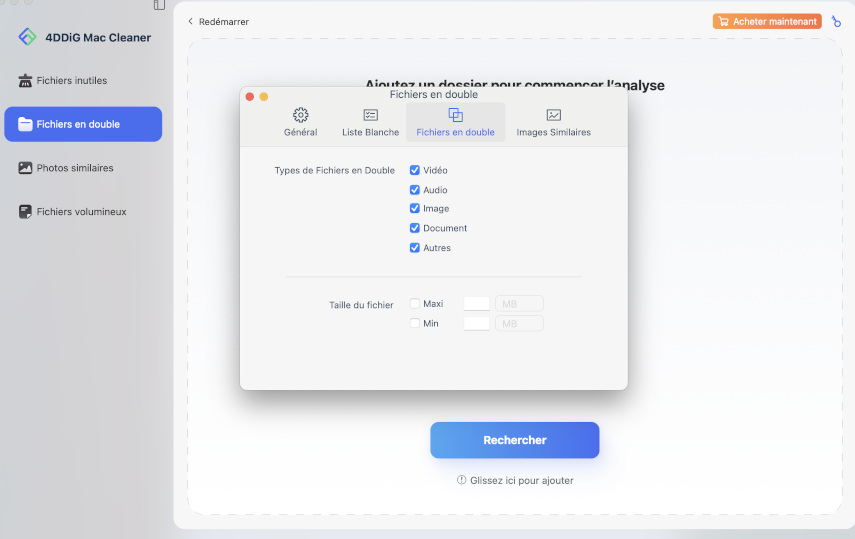Toggle the sidebar panel icon at top

[159, 5]
